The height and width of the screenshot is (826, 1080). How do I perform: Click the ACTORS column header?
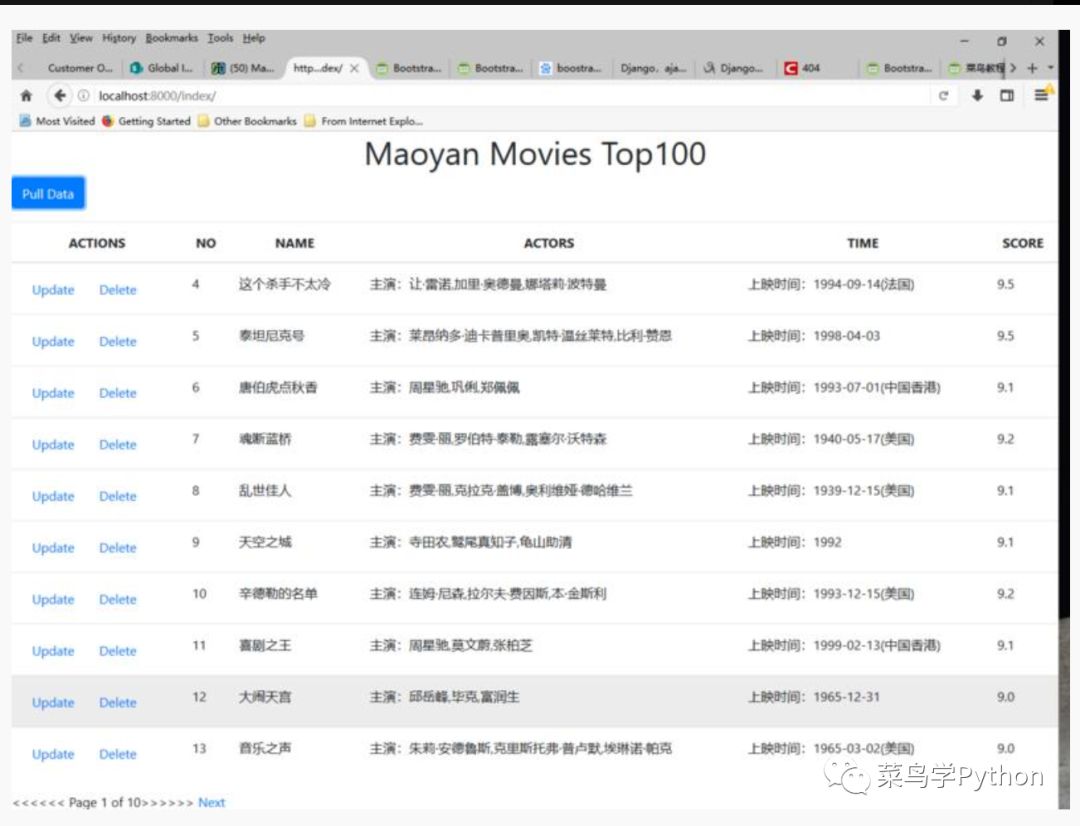click(x=549, y=243)
